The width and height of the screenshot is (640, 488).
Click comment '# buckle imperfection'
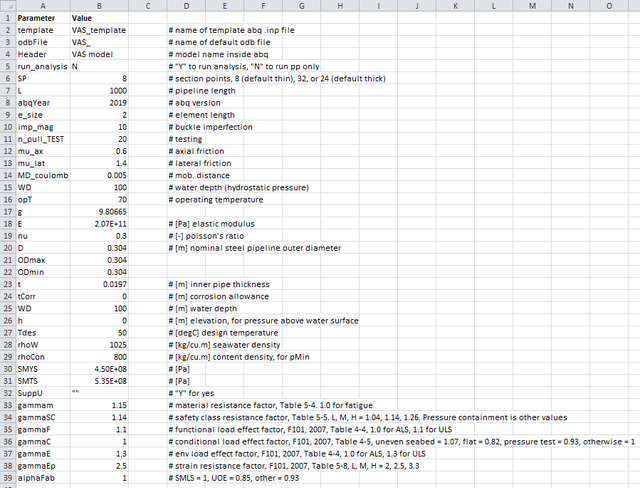pos(211,127)
